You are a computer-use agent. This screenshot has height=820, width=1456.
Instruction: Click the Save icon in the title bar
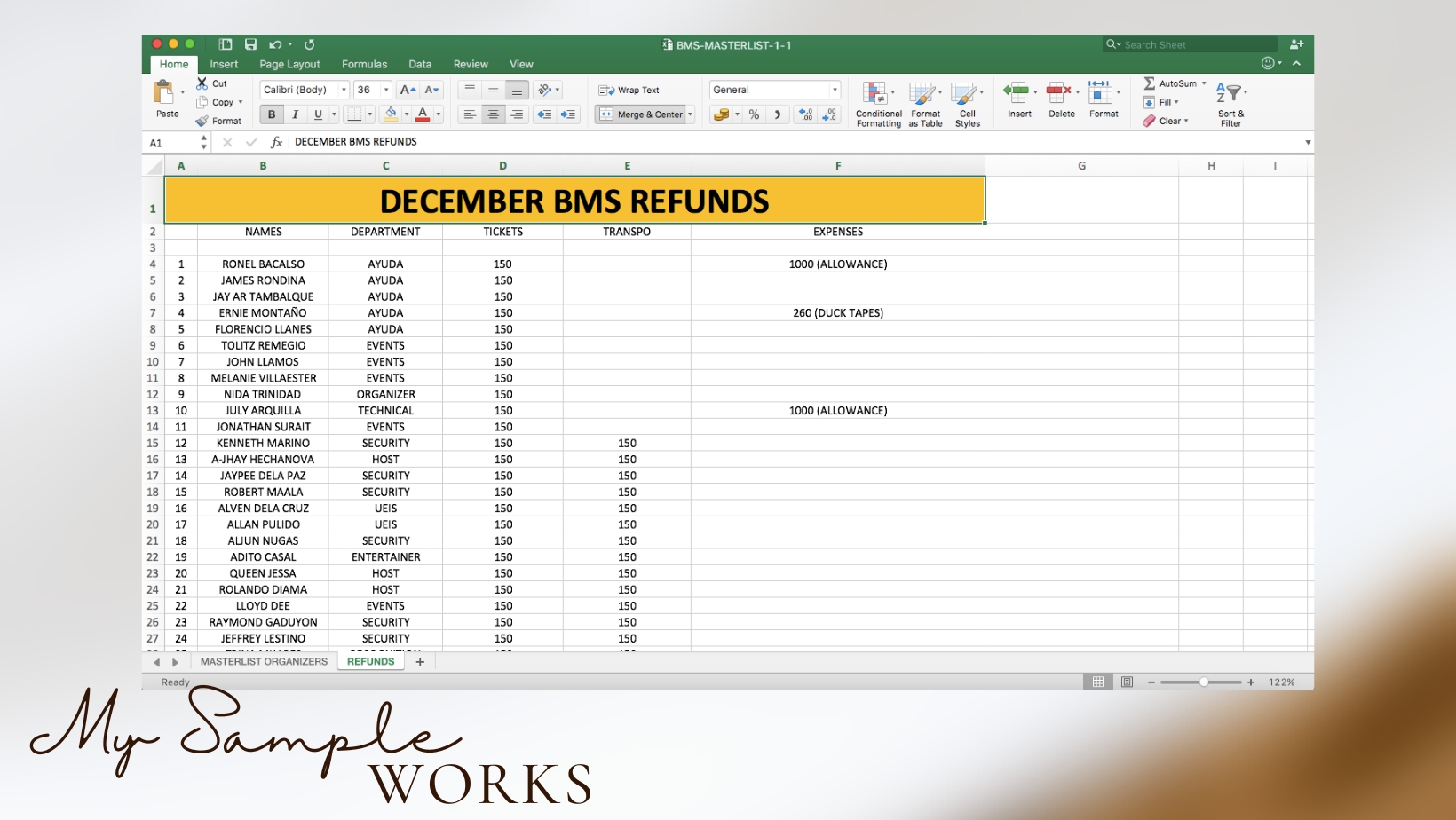point(250,44)
